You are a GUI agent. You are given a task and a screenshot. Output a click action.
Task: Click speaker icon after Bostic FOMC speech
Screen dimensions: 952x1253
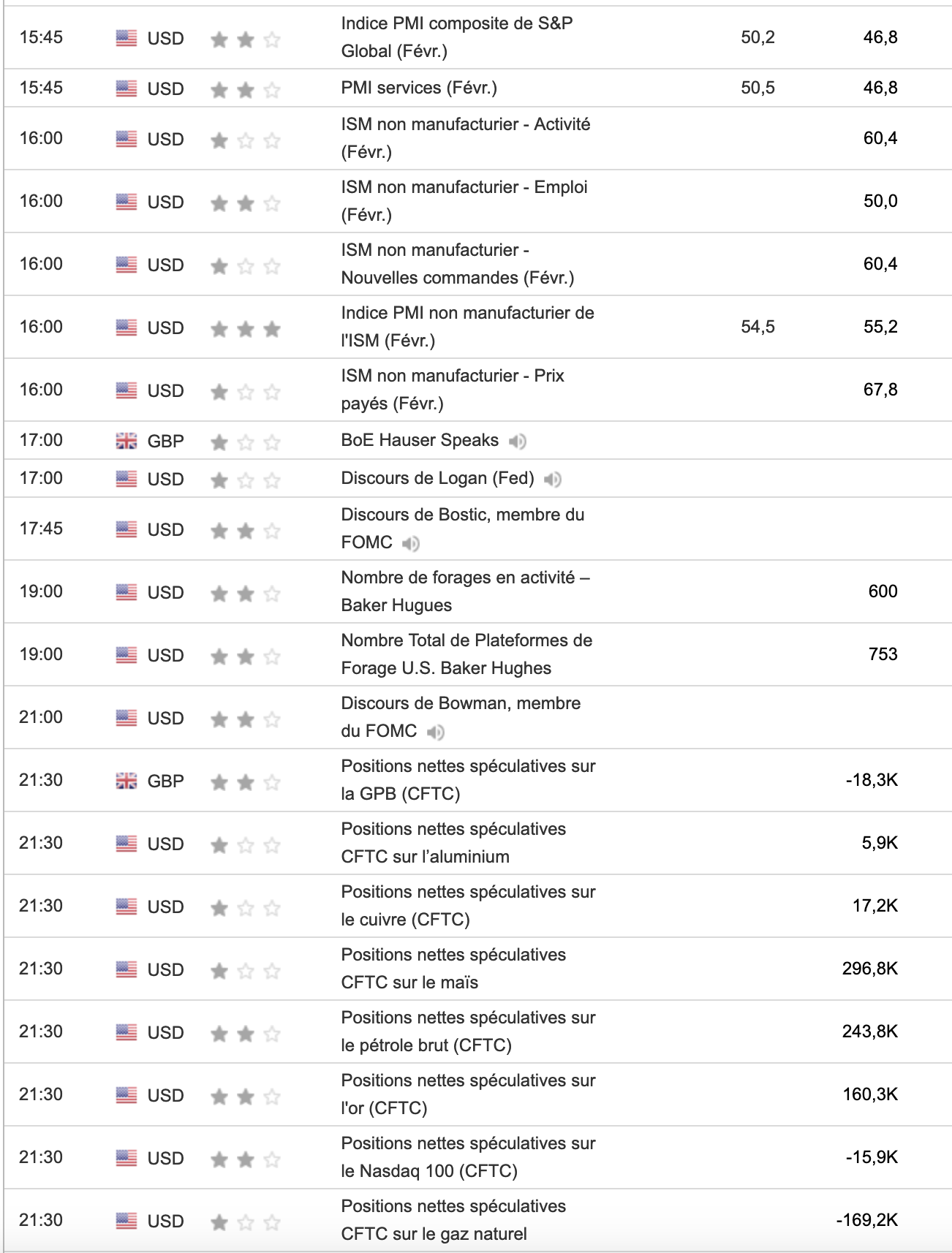coord(411,543)
